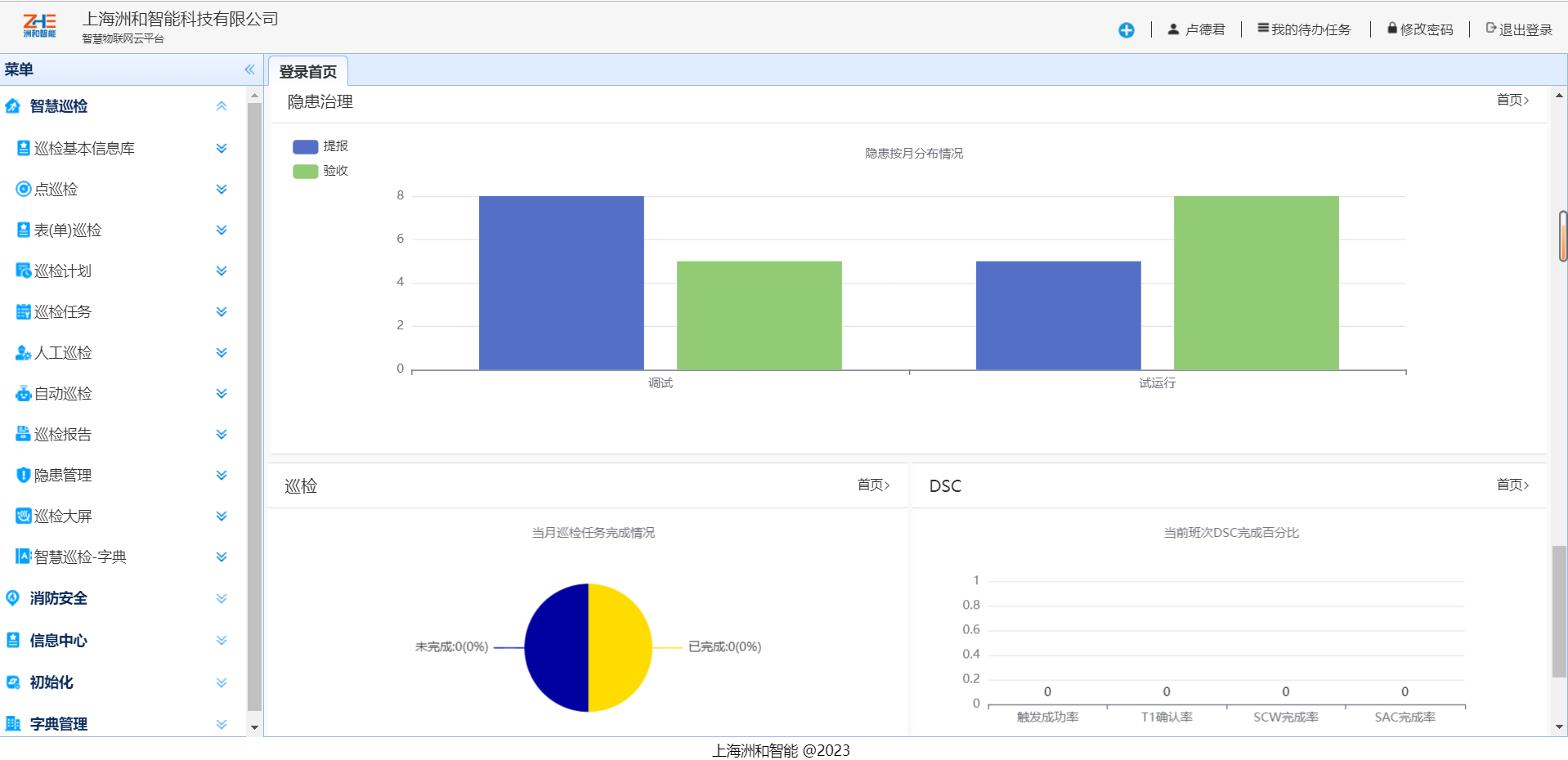
Task: Switch to the 登录首页 tab
Action: 308,72
